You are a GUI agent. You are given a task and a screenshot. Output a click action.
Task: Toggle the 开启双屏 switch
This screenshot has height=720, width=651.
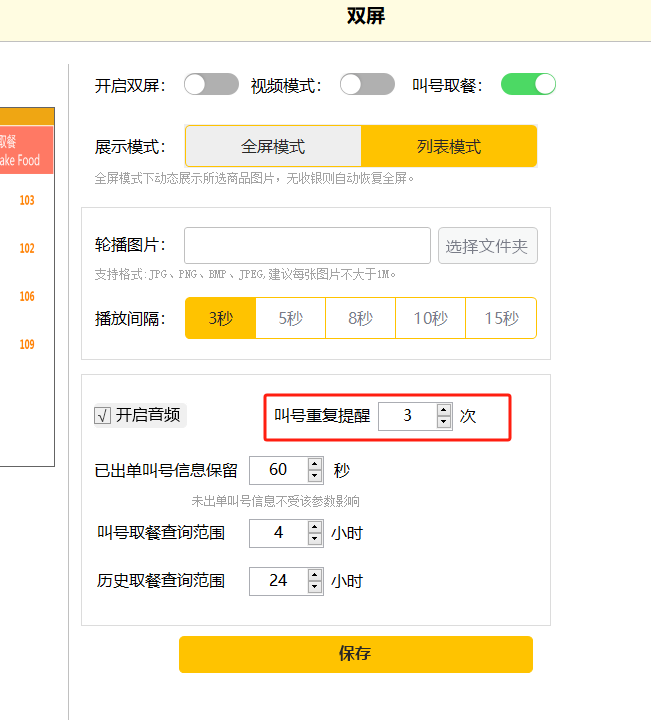tap(211, 85)
